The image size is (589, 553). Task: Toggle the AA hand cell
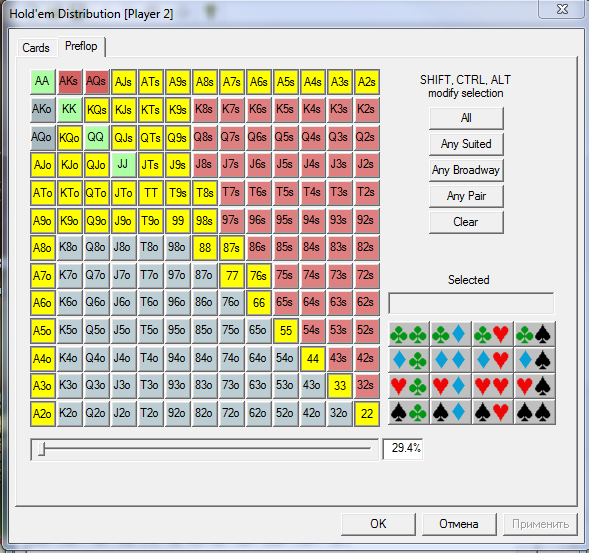coord(42,82)
